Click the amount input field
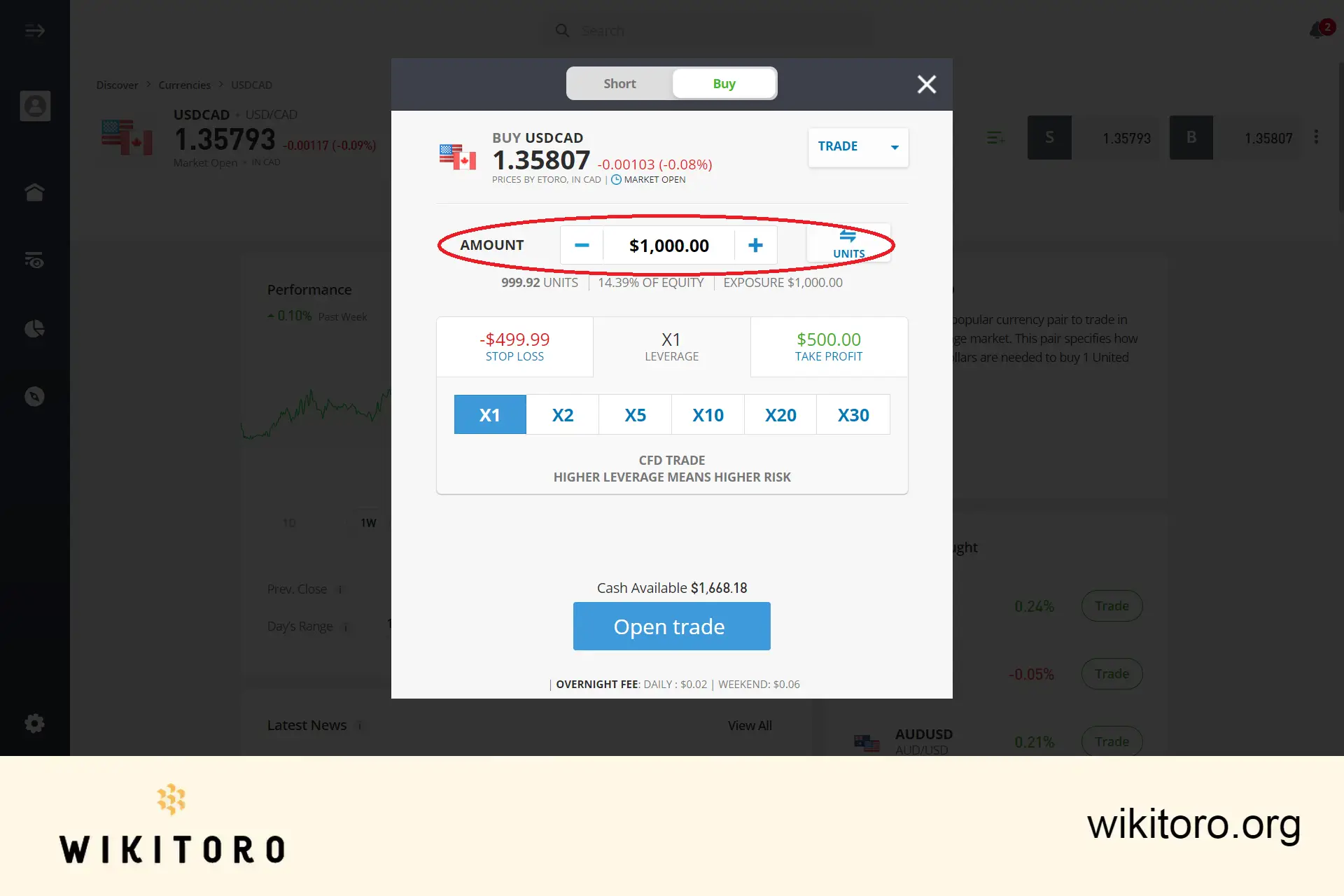The width and height of the screenshot is (1344, 896). (668, 245)
